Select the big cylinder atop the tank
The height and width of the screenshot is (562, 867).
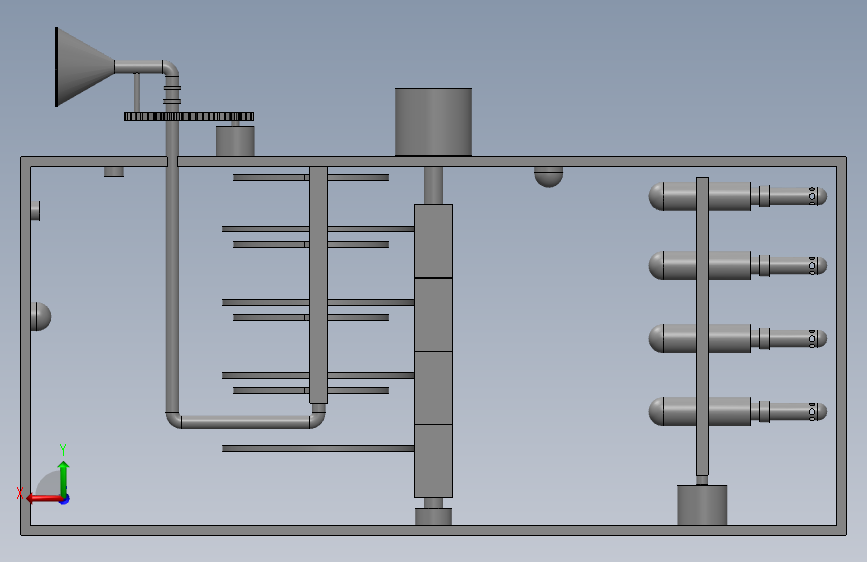click(434, 122)
